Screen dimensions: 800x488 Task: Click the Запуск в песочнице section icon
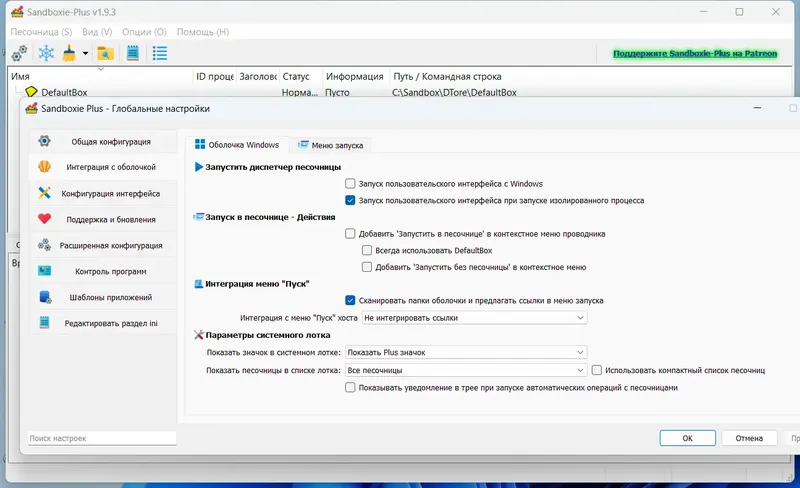[198, 217]
